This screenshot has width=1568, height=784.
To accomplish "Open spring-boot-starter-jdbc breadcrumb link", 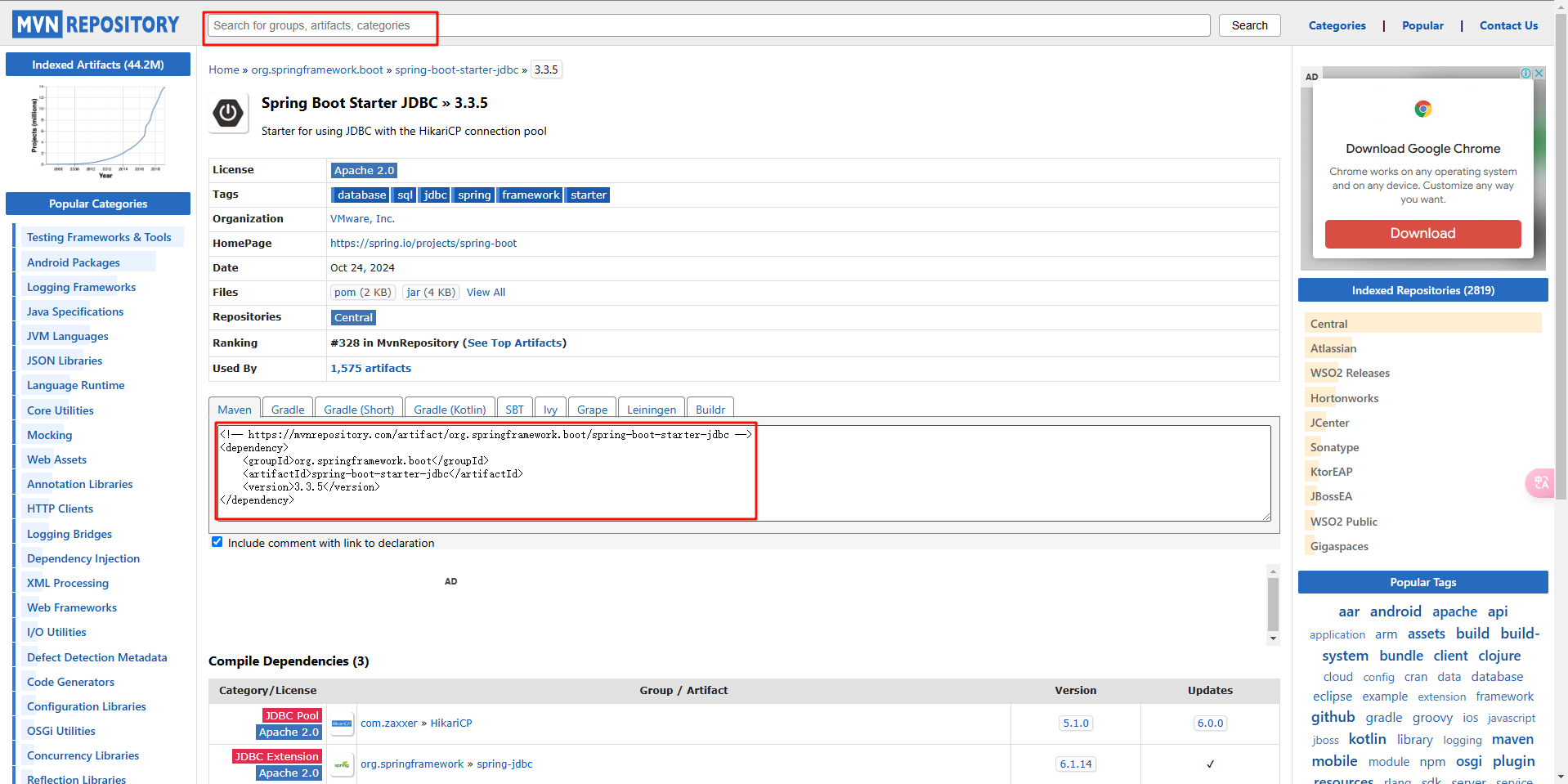I will [x=457, y=69].
